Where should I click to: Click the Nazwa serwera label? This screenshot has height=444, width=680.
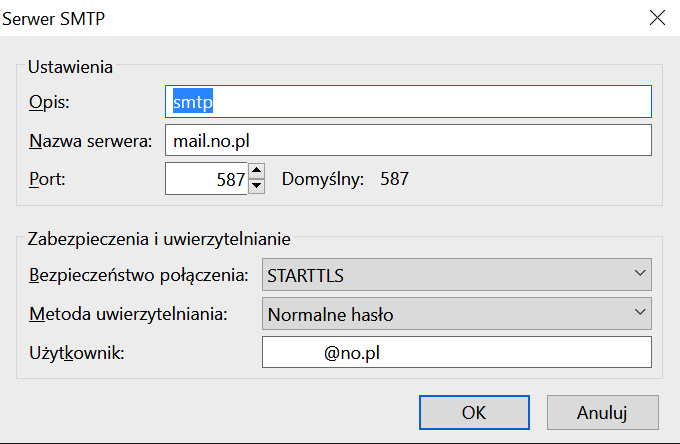90,141
